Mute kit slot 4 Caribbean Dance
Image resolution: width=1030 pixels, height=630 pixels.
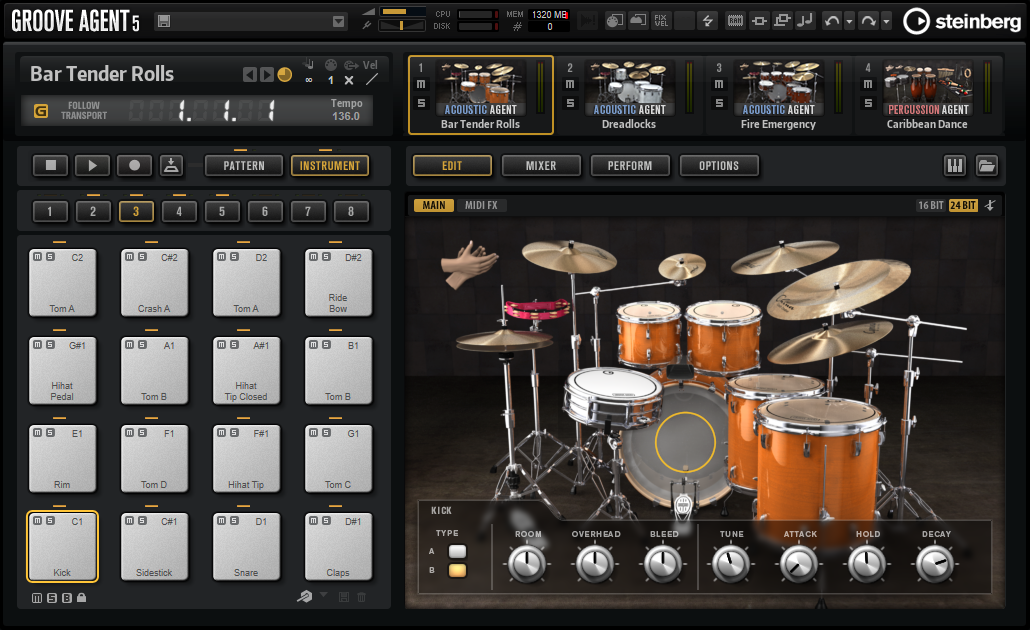click(868, 84)
